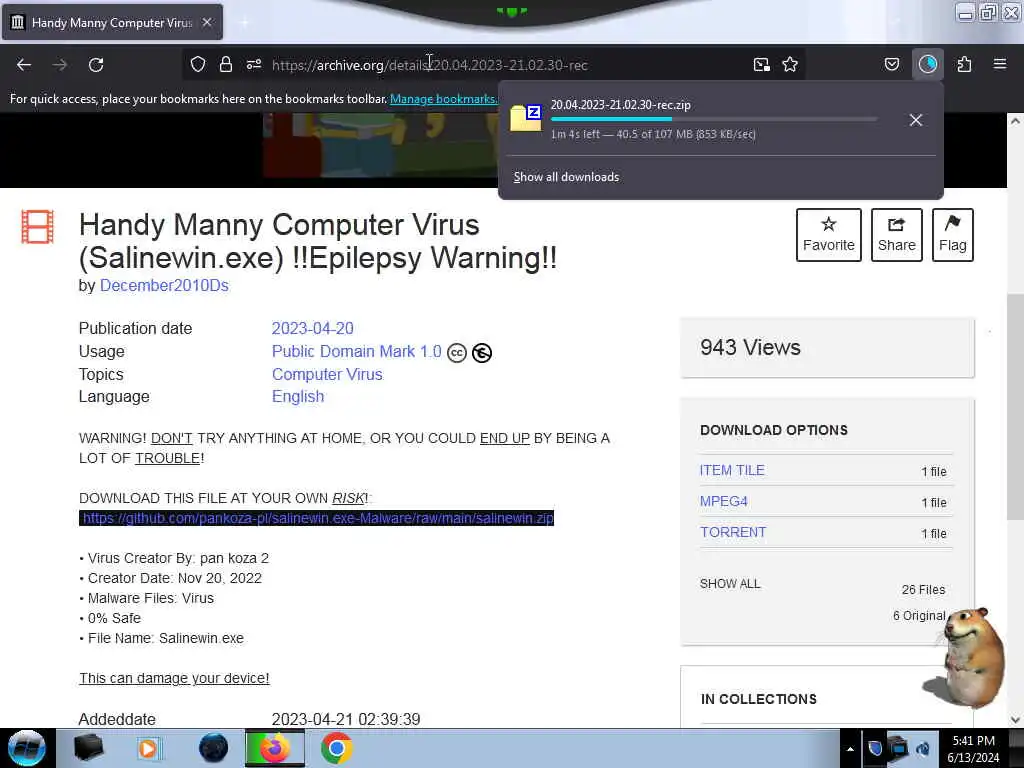Image resolution: width=1024 pixels, height=768 pixels.
Task: Select the Handy Manny Computer Virus tab
Action: click(x=112, y=22)
